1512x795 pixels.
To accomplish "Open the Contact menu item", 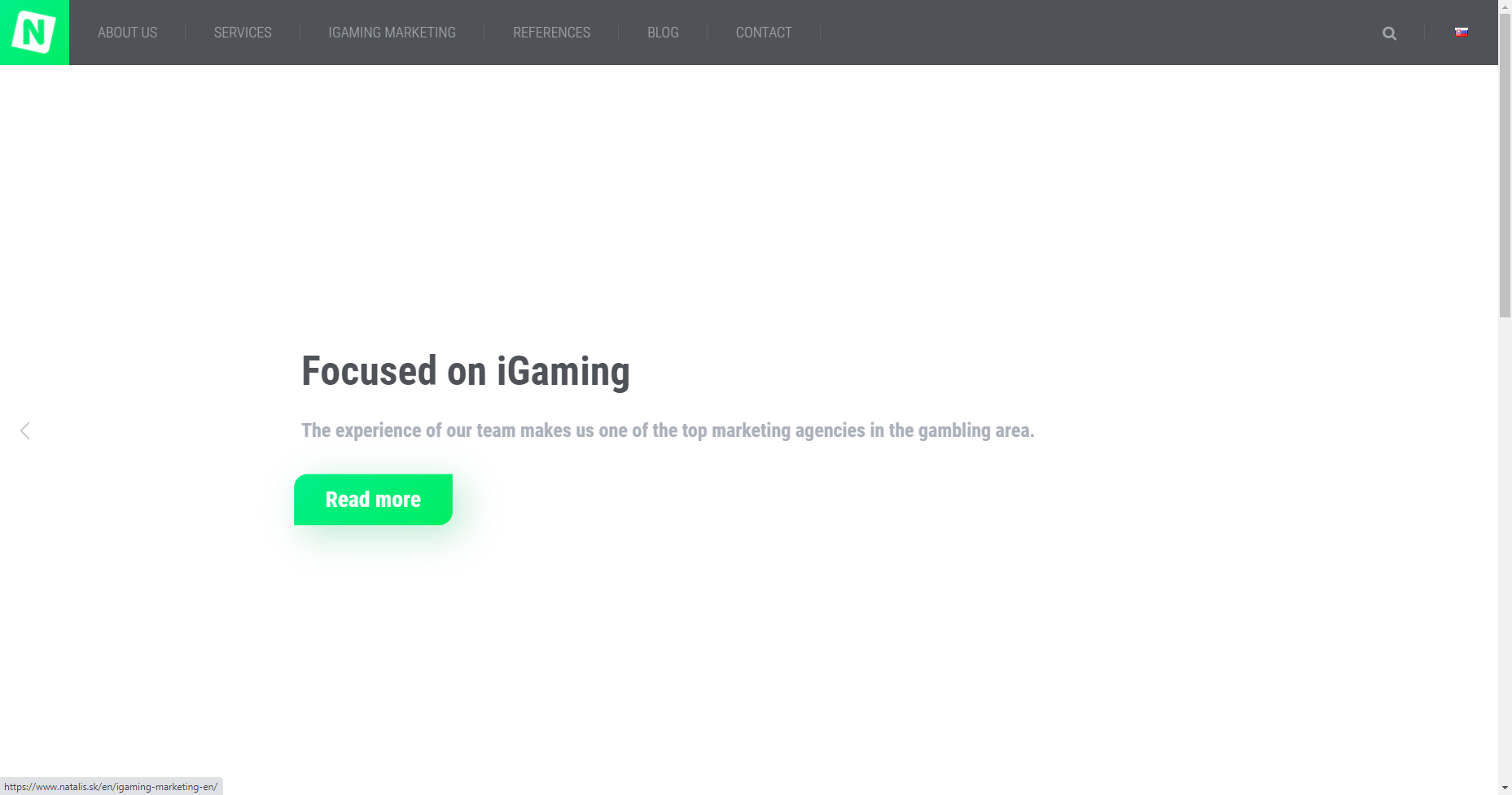I will (764, 33).
